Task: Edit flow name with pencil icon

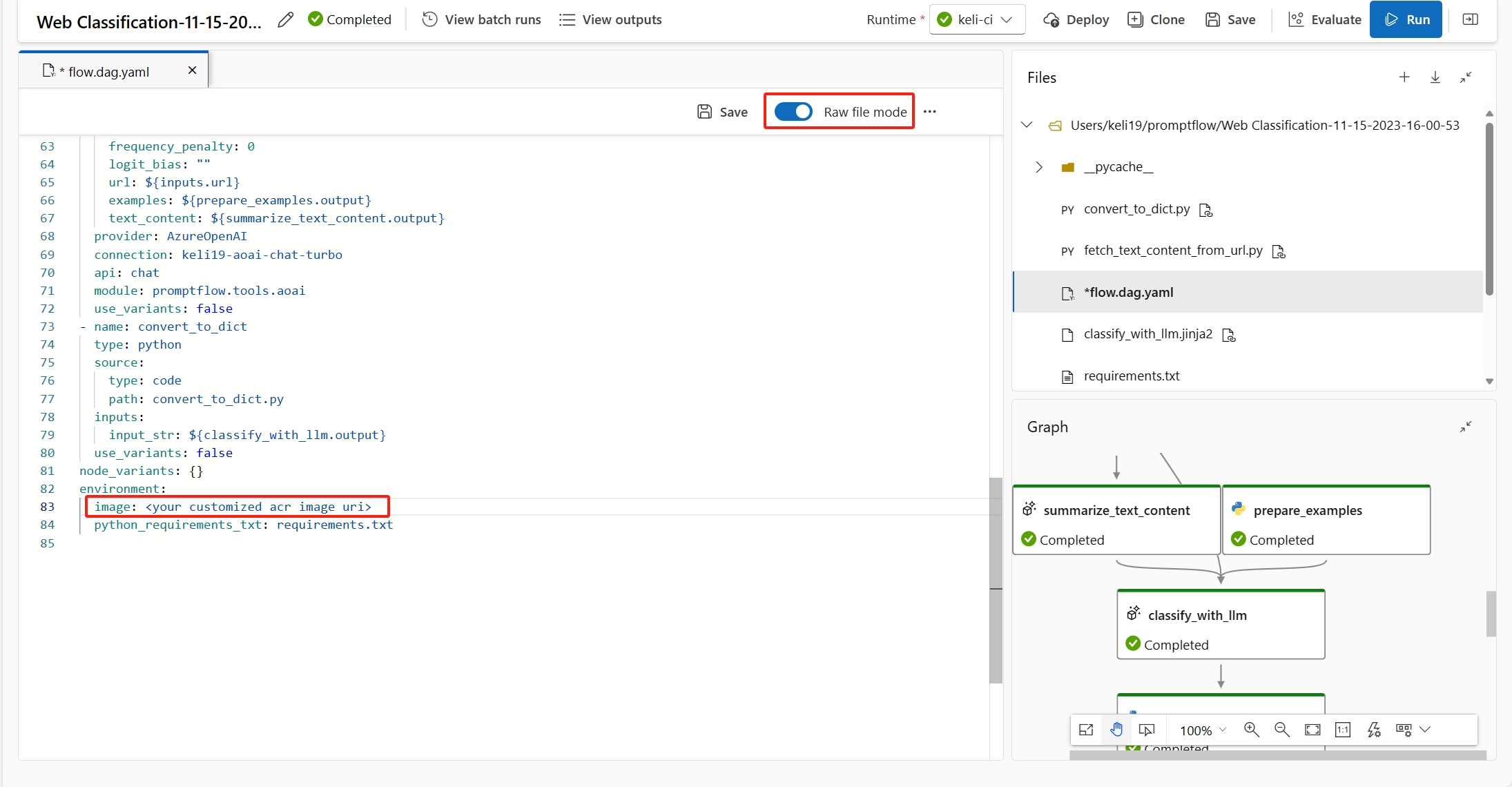Action: pyautogui.click(x=285, y=20)
